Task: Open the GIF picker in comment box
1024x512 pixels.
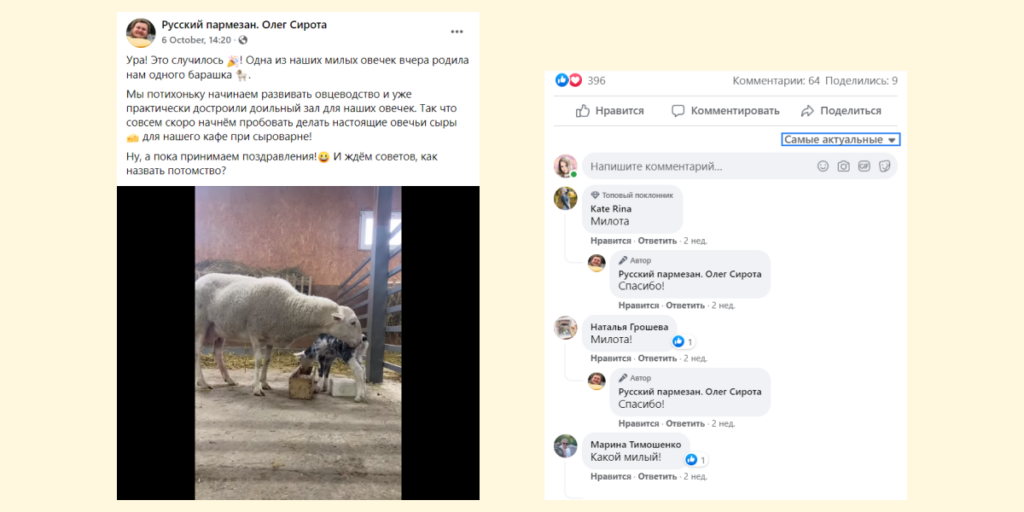Action: click(x=864, y=166)
